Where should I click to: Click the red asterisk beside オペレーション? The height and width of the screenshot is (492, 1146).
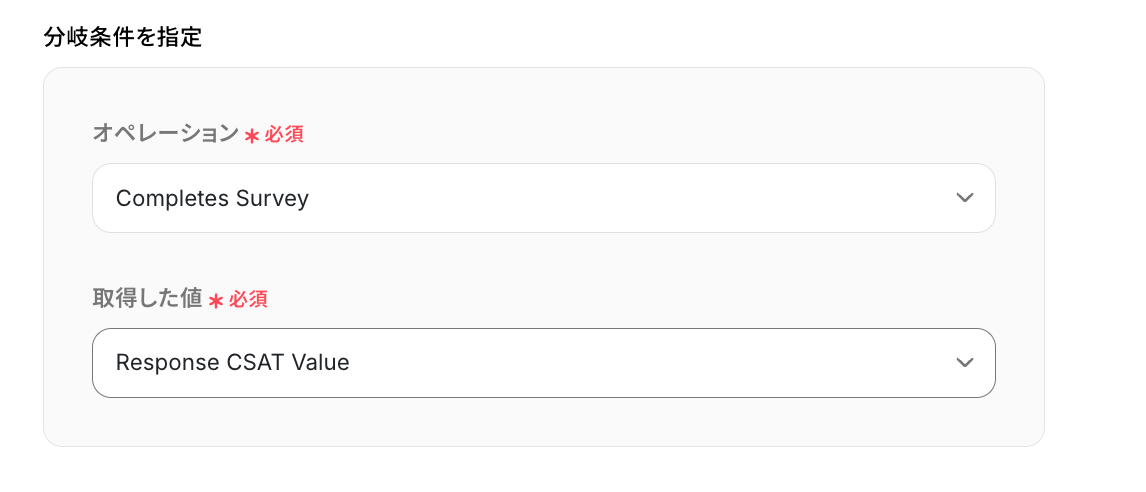coord(252,135)
